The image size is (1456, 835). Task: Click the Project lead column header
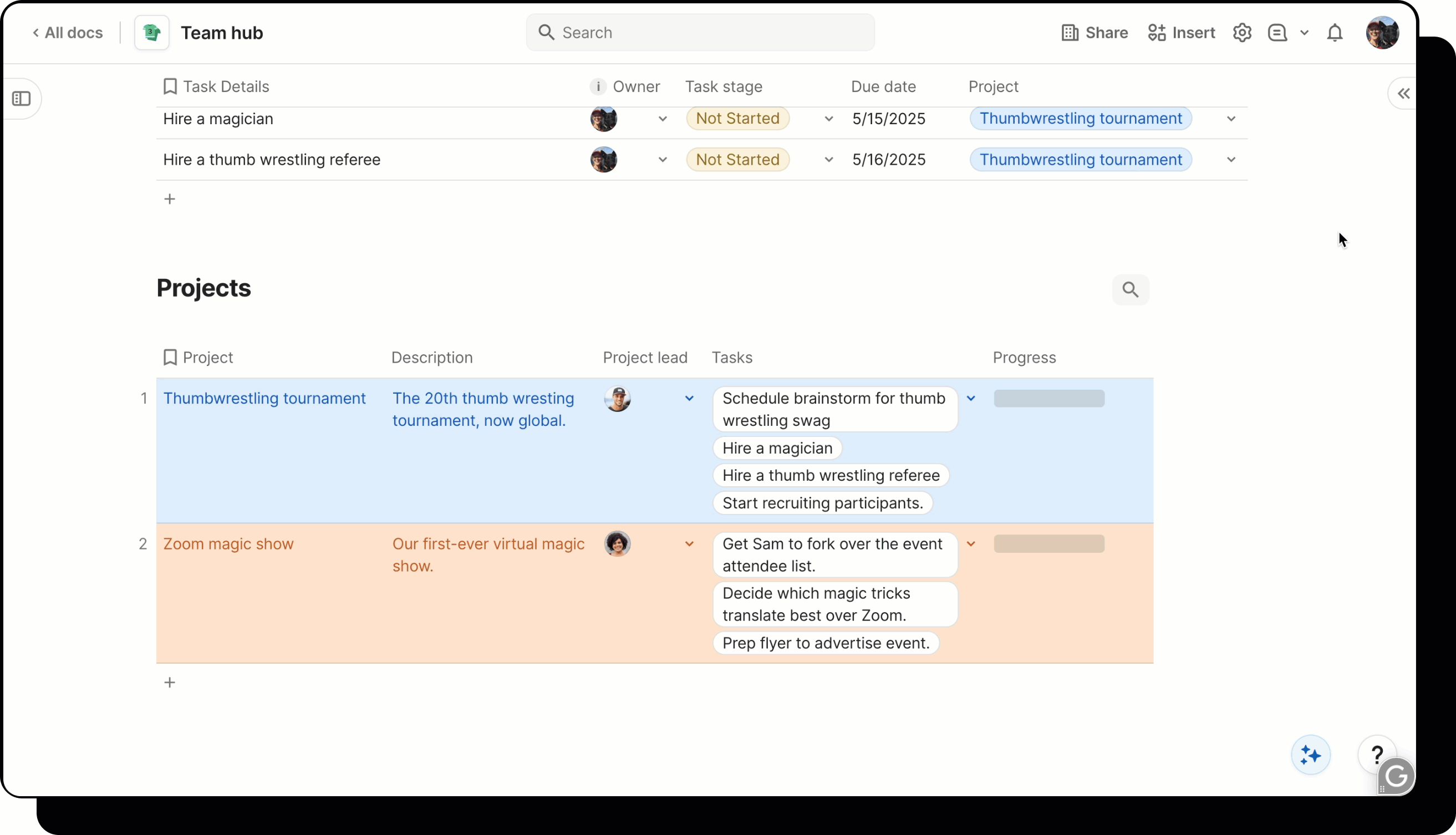(x=645, y=357)
